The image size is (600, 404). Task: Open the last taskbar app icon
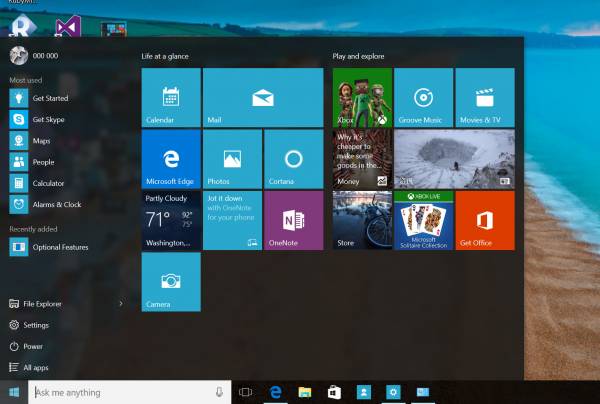pyautogui.click(x=422, y=392)
